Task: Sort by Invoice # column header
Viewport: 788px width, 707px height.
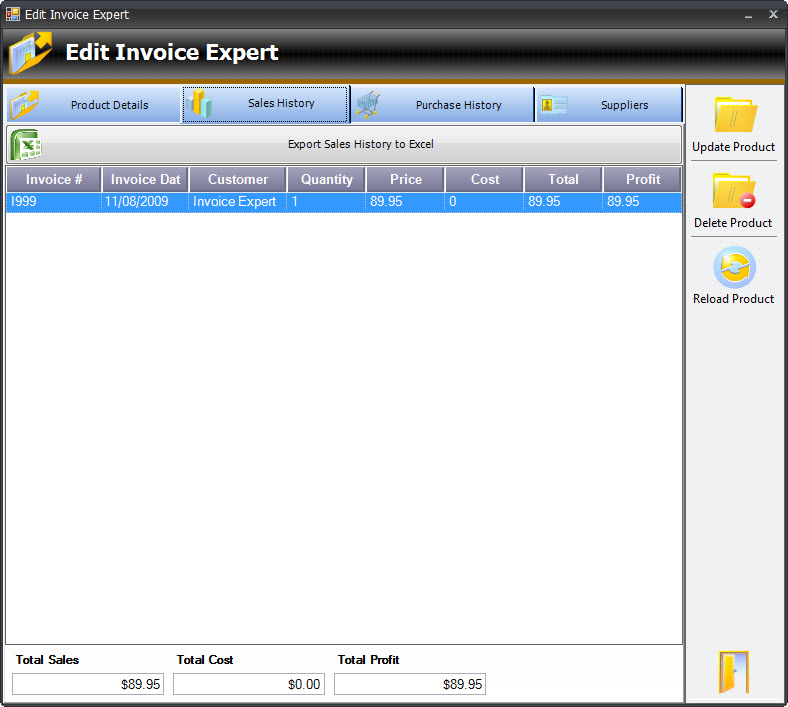Action: click(54, 179)
